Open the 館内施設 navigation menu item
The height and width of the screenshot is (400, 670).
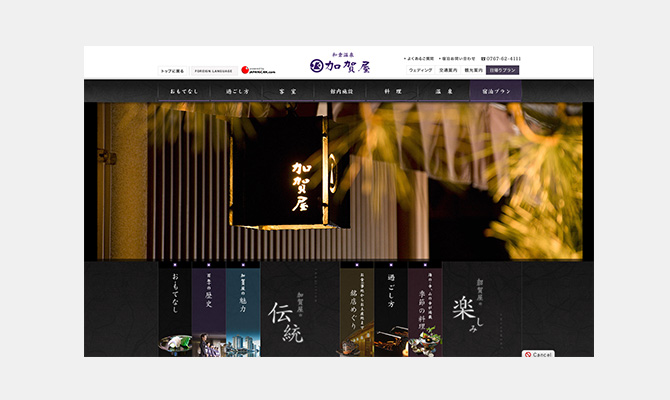point(341,91)
